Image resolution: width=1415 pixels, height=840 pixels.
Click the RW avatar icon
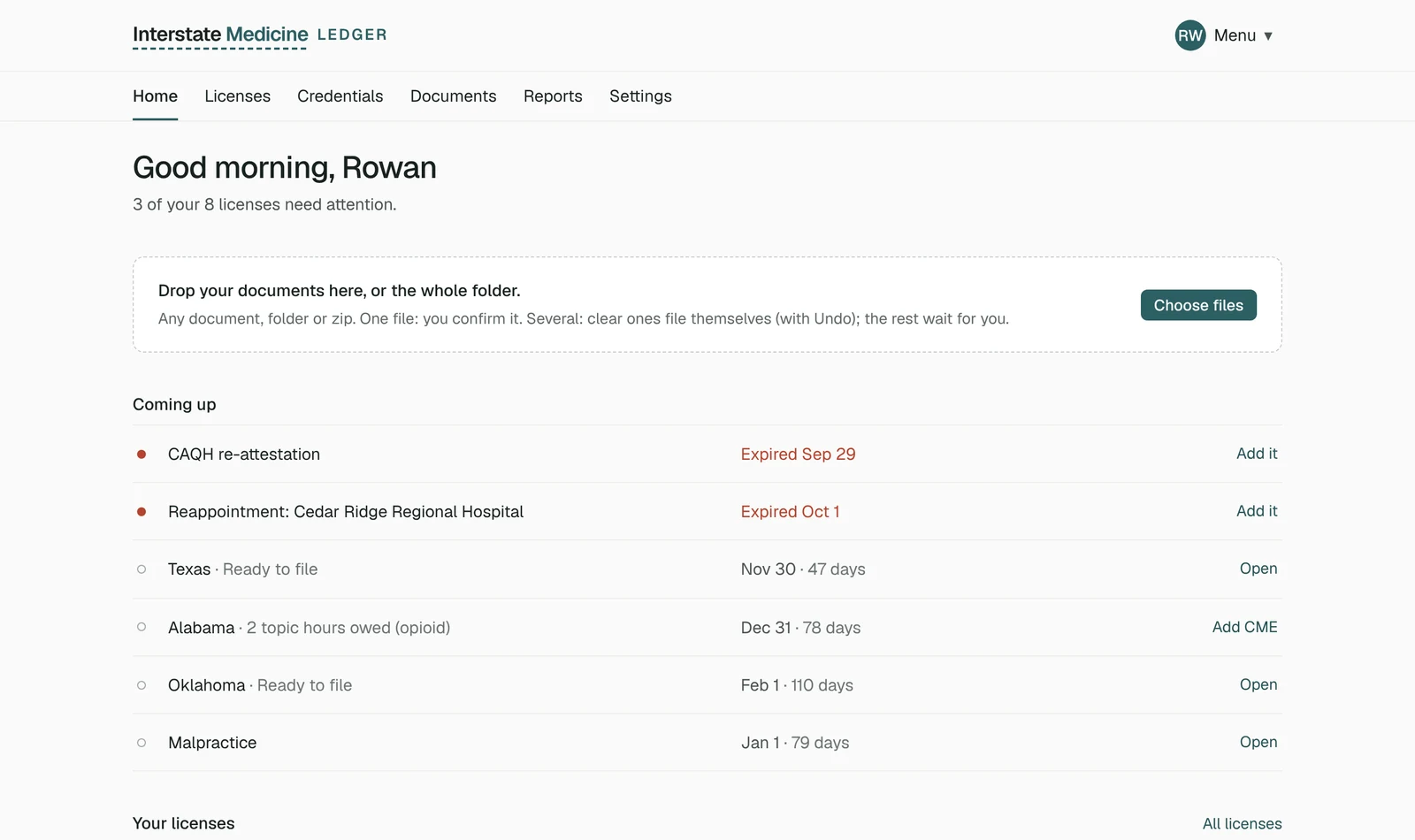pyautogui.click(x=1190, y=35)
